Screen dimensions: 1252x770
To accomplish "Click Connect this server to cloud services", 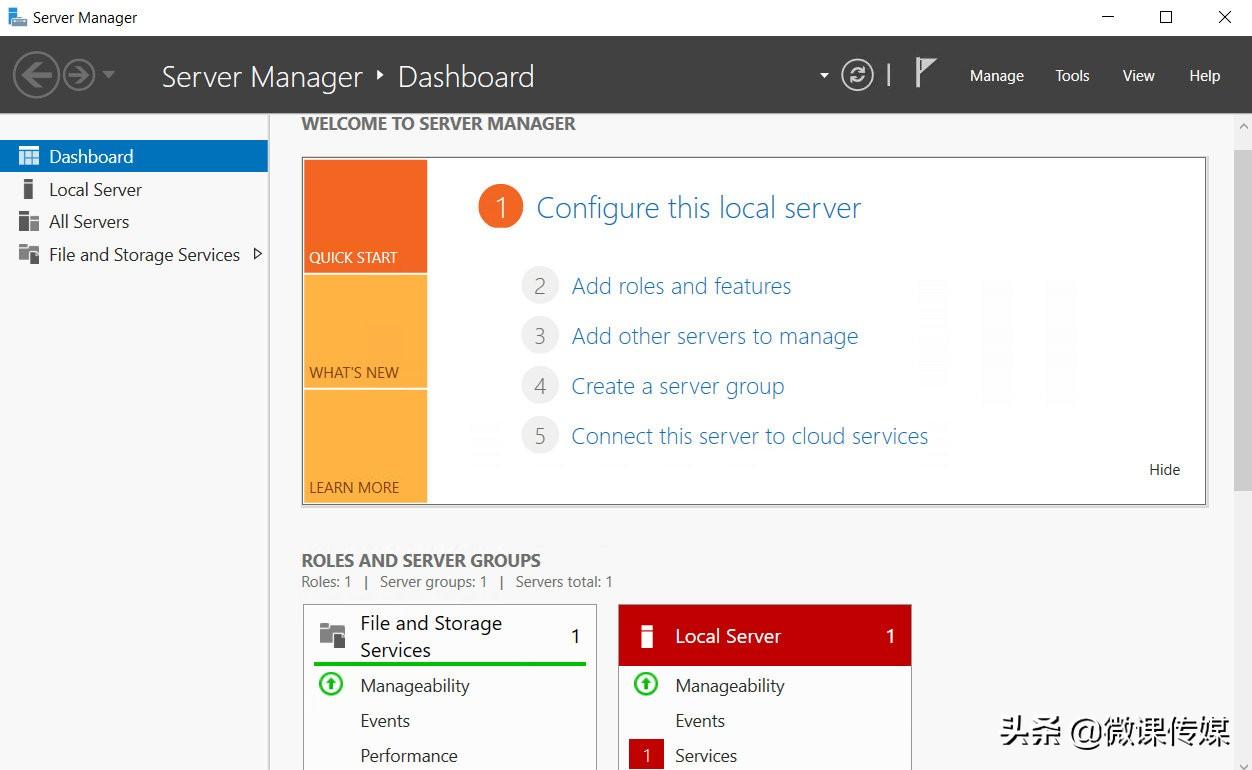I will point(750,436).
